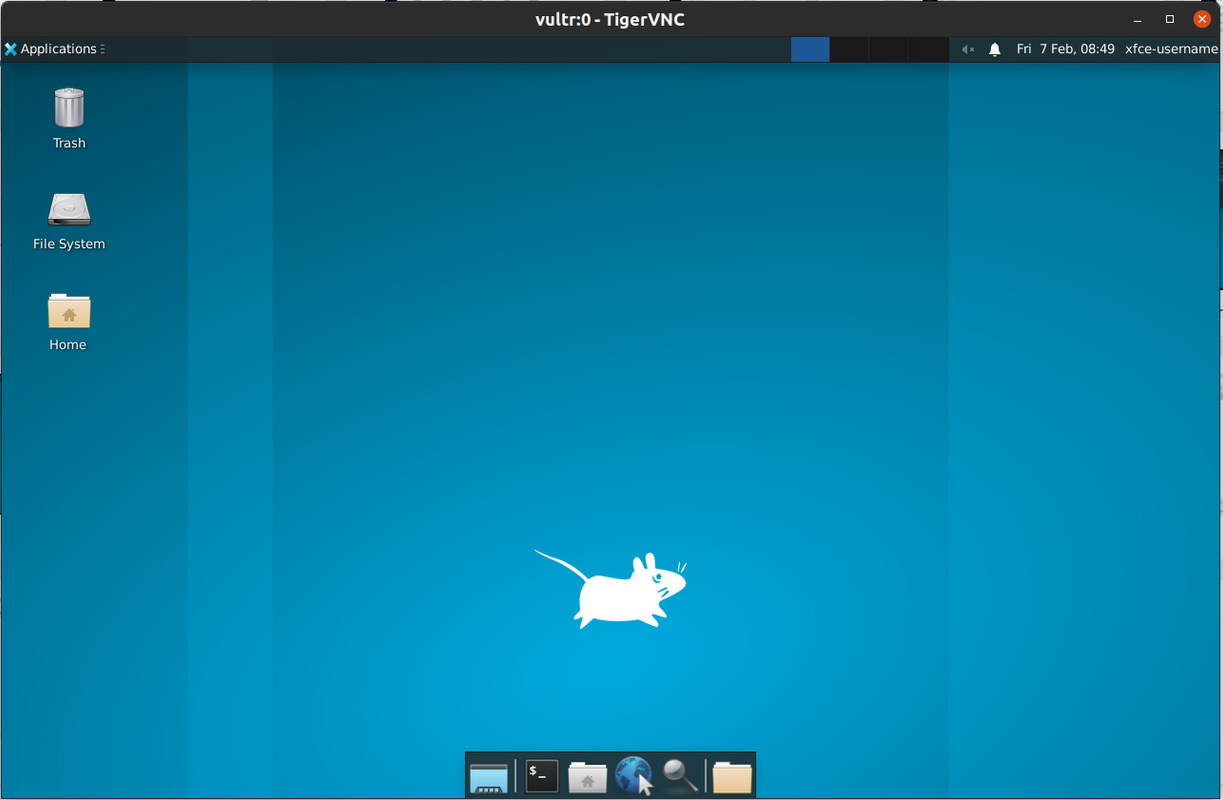Minimize the TigerVNC window
The height and width of the screenshot is (800, 1223).
coord(1138,19)
